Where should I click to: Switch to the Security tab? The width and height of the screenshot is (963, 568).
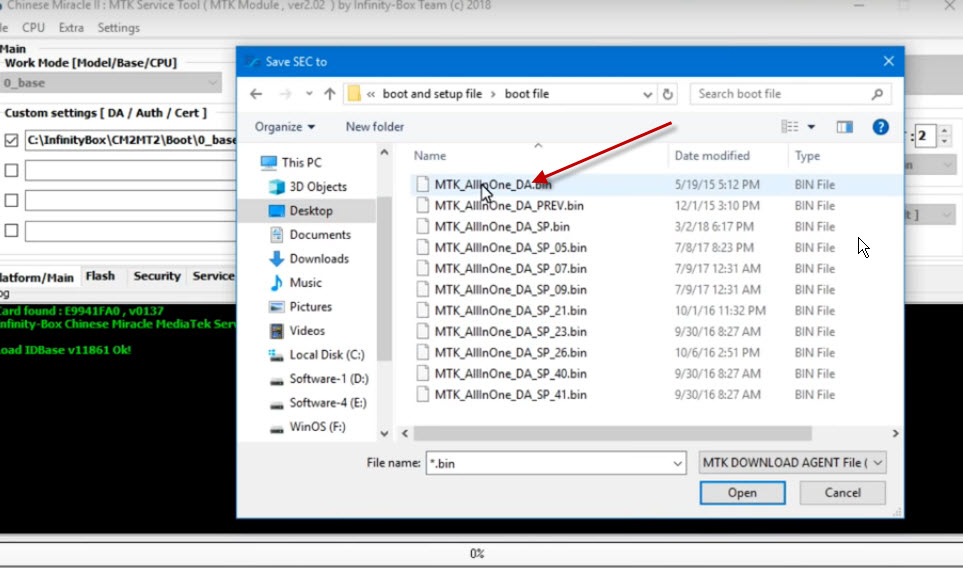coord(157,276)
